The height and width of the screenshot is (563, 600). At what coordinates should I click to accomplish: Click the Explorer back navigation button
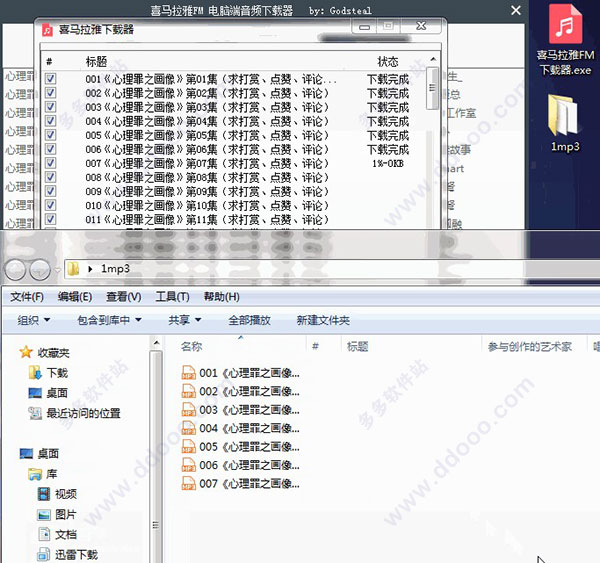(15, 269)
